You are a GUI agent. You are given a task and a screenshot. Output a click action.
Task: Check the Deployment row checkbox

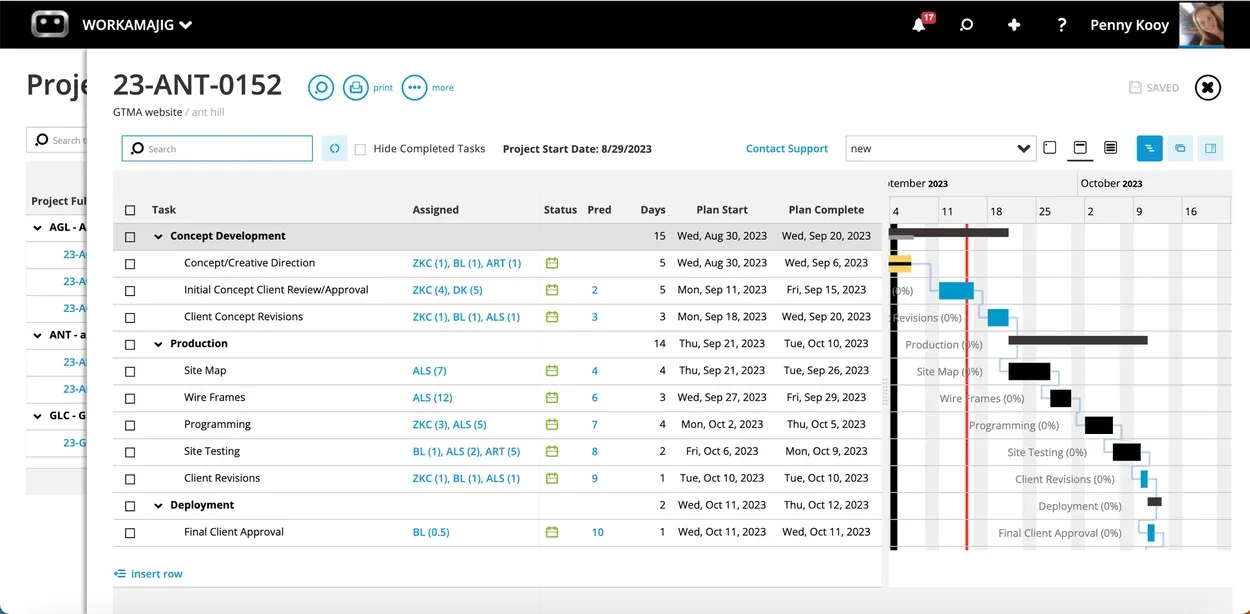(x=130, y=507)
